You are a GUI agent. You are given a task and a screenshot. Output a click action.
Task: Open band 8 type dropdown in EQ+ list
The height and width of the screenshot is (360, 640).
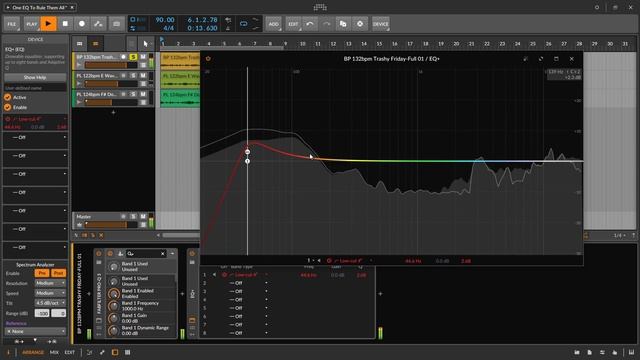click(x=248, y=333)
